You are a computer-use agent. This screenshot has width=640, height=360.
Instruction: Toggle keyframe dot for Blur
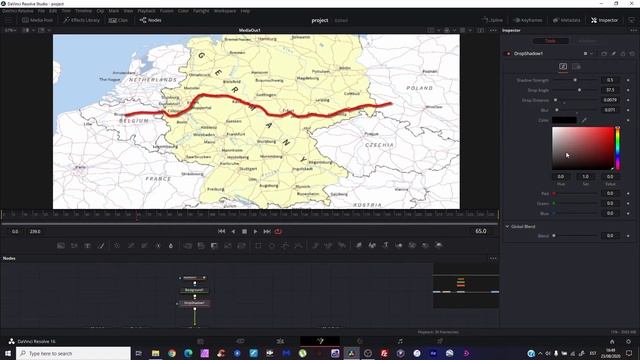pos(628,110)
